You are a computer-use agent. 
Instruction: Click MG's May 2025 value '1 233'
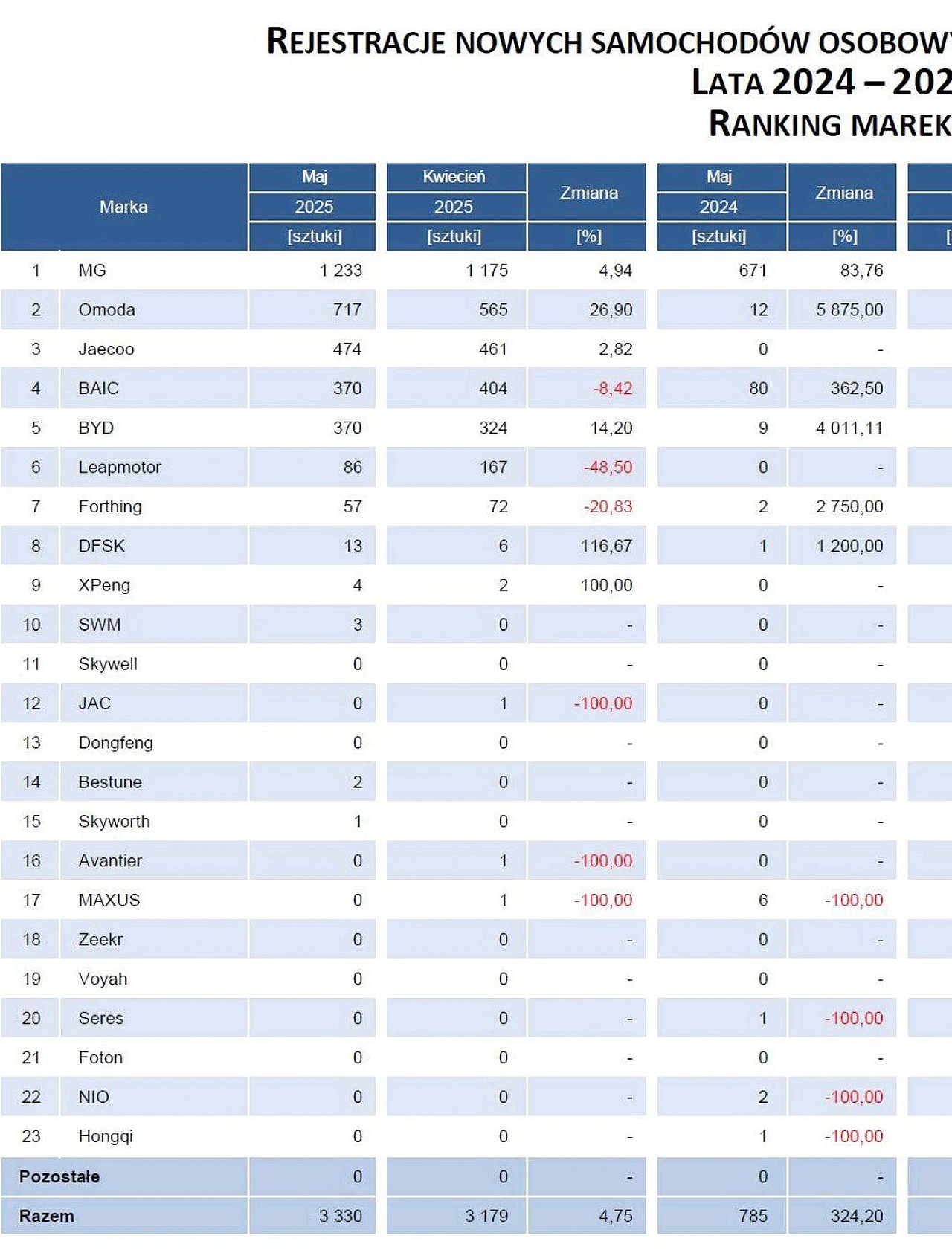pos(341,271)
